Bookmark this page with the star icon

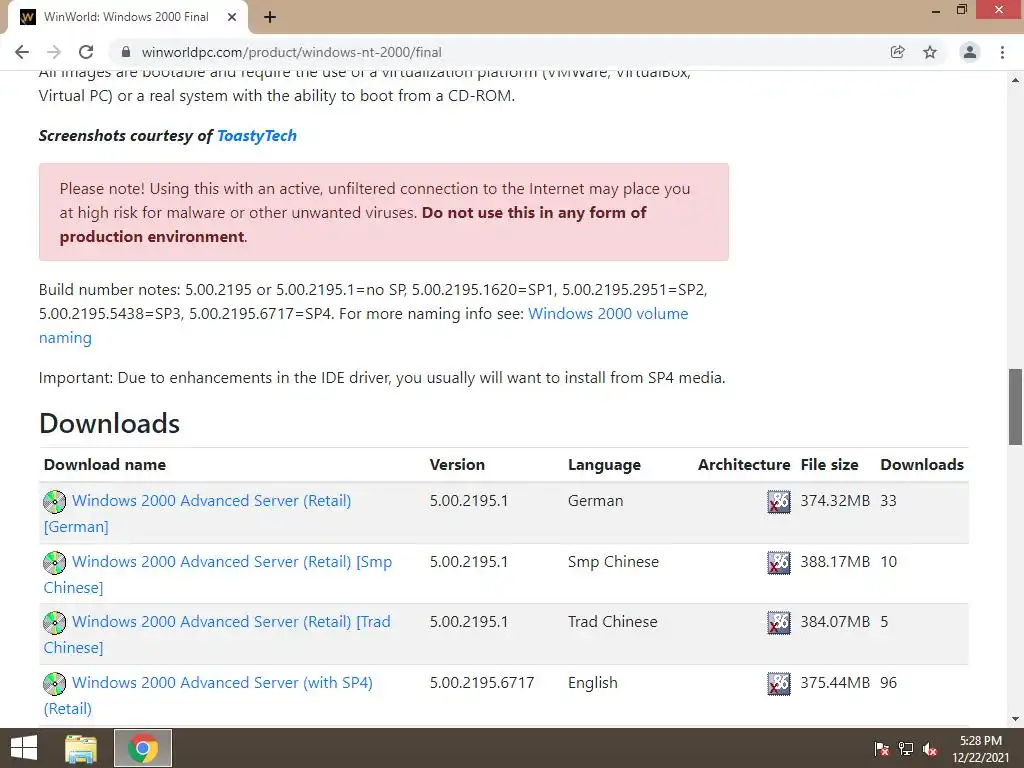(930, 52)
